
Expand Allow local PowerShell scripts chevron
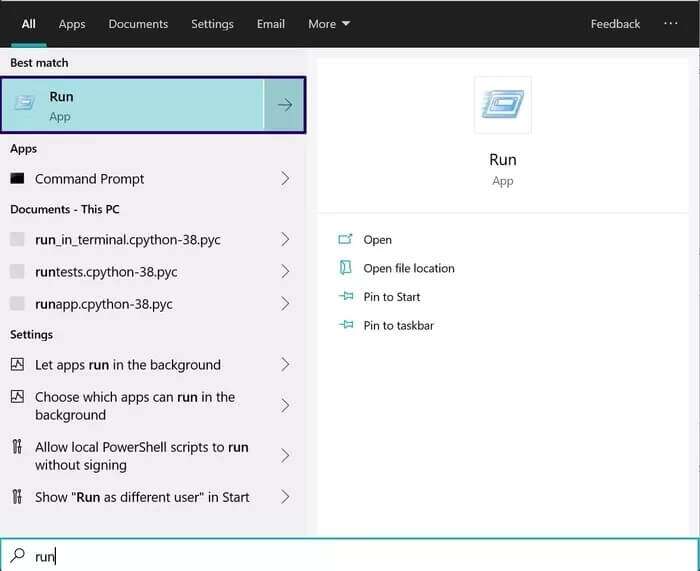(285, 455)
